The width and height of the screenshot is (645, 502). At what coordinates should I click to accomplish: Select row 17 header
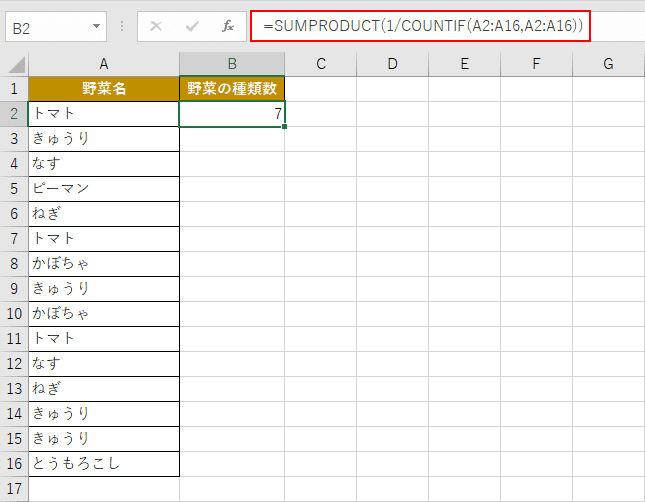coord(14,489)
